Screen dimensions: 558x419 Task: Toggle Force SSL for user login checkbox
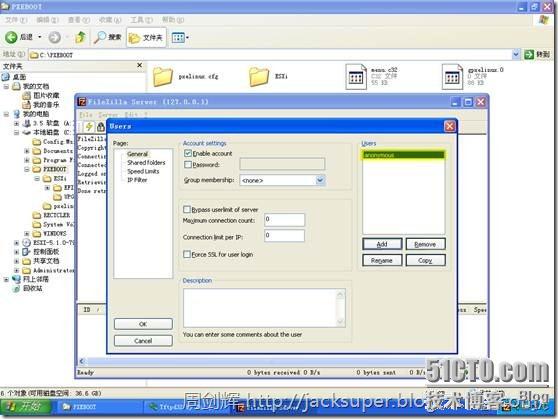point(186,254)
